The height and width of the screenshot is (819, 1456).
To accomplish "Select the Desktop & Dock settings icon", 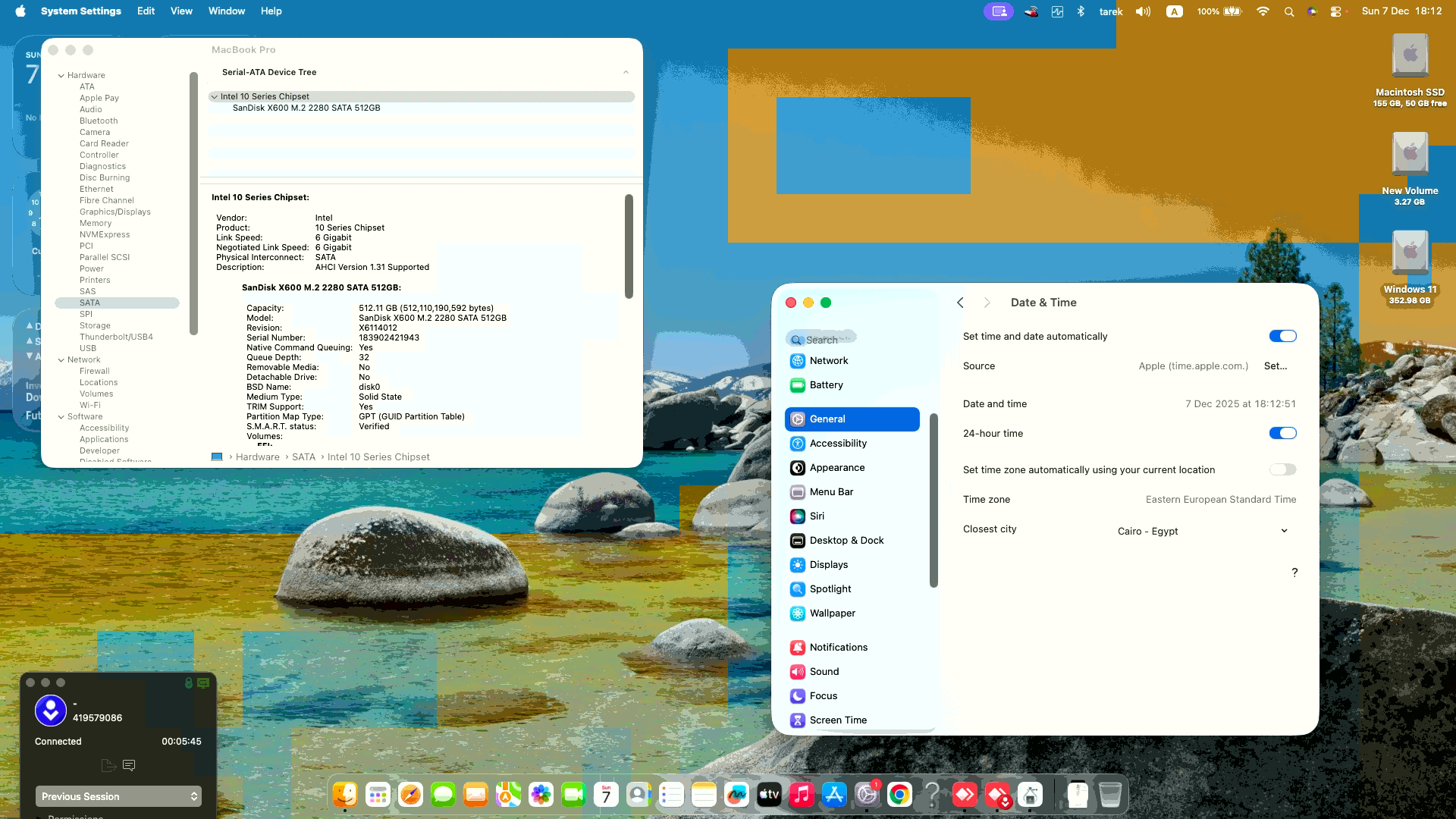I will click(x=846, y=540).
